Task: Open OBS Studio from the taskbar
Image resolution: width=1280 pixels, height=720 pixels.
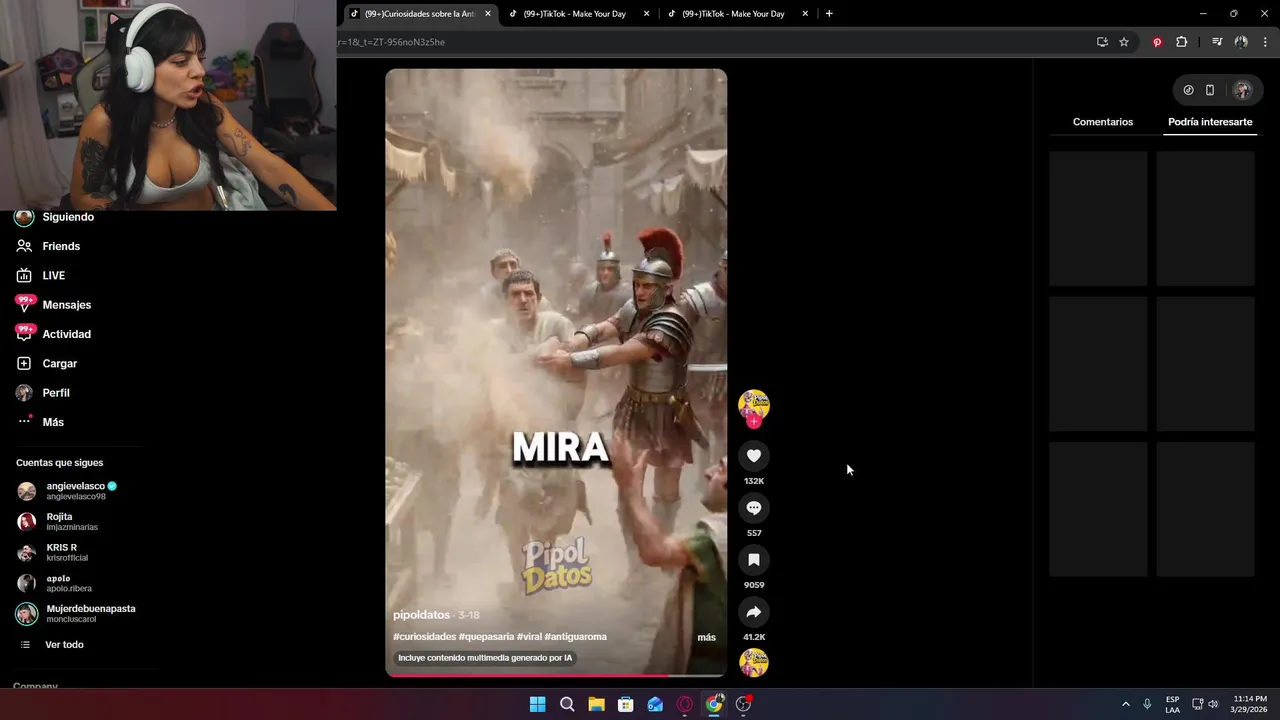Action: (x=743, y=704)
